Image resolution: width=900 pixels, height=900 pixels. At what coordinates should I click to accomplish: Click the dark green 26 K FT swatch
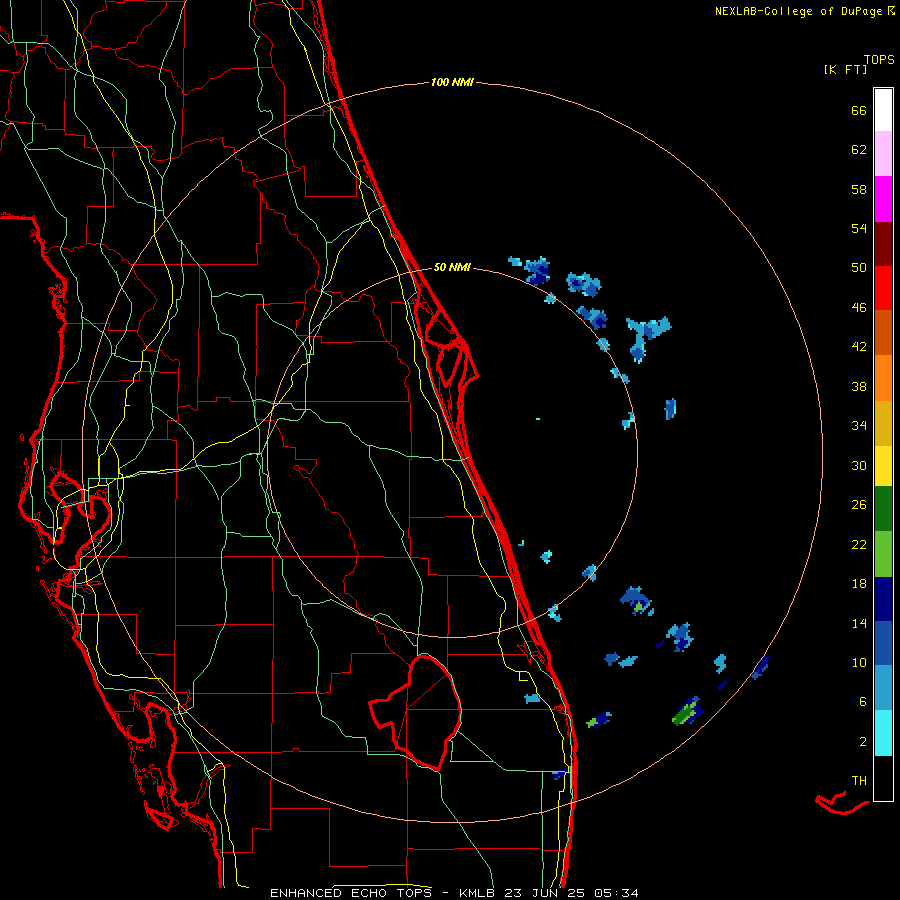click(x=883, y=509)
